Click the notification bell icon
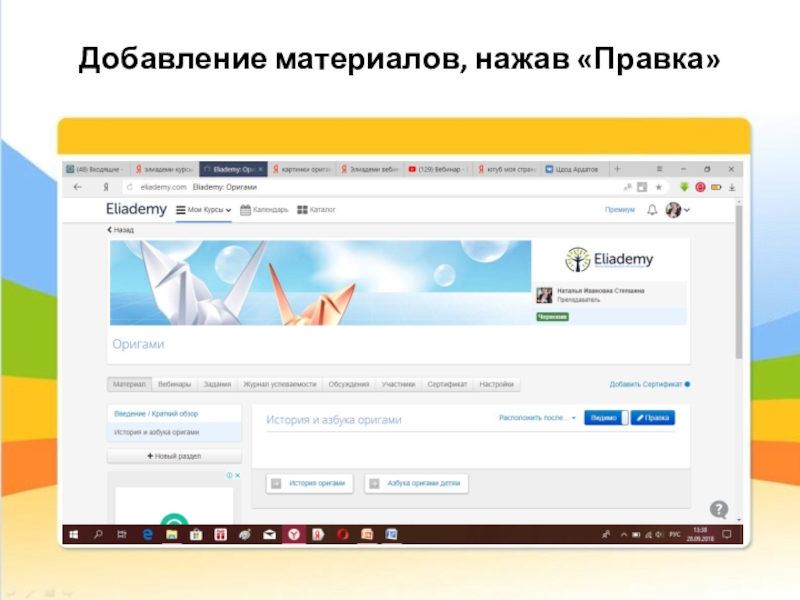Screen dimensions: 800x600 point(652,210)
